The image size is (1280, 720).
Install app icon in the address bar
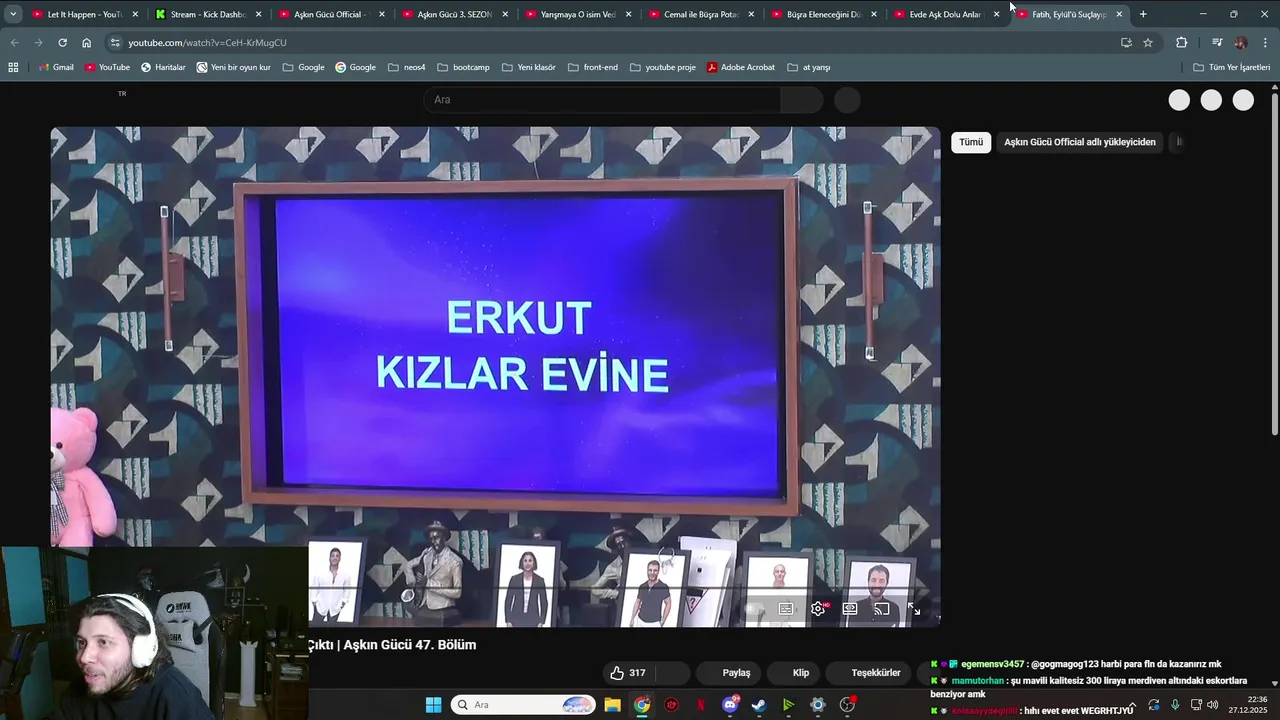click(x=1126, y=43)
